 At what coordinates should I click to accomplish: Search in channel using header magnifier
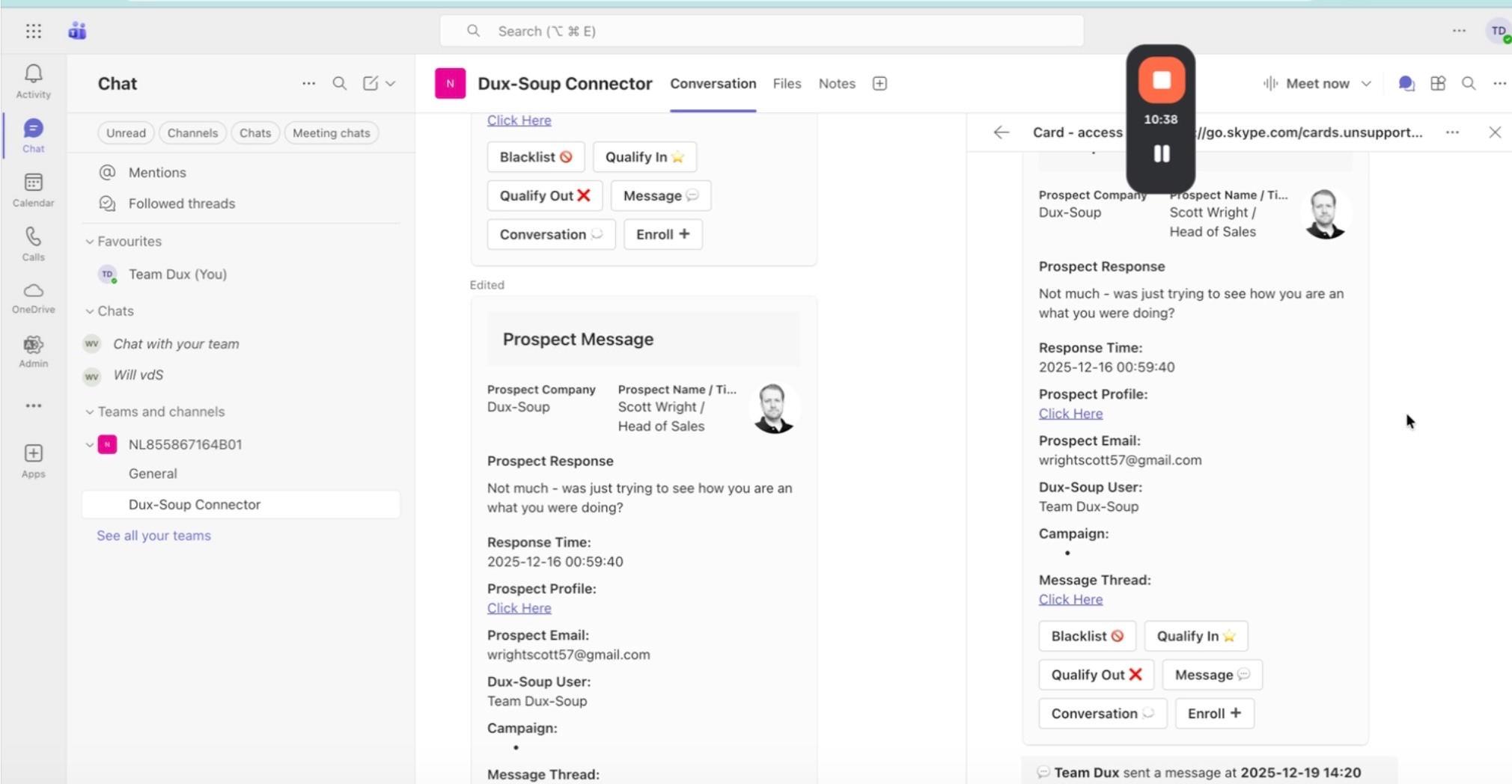click(x=1469, y=83)
